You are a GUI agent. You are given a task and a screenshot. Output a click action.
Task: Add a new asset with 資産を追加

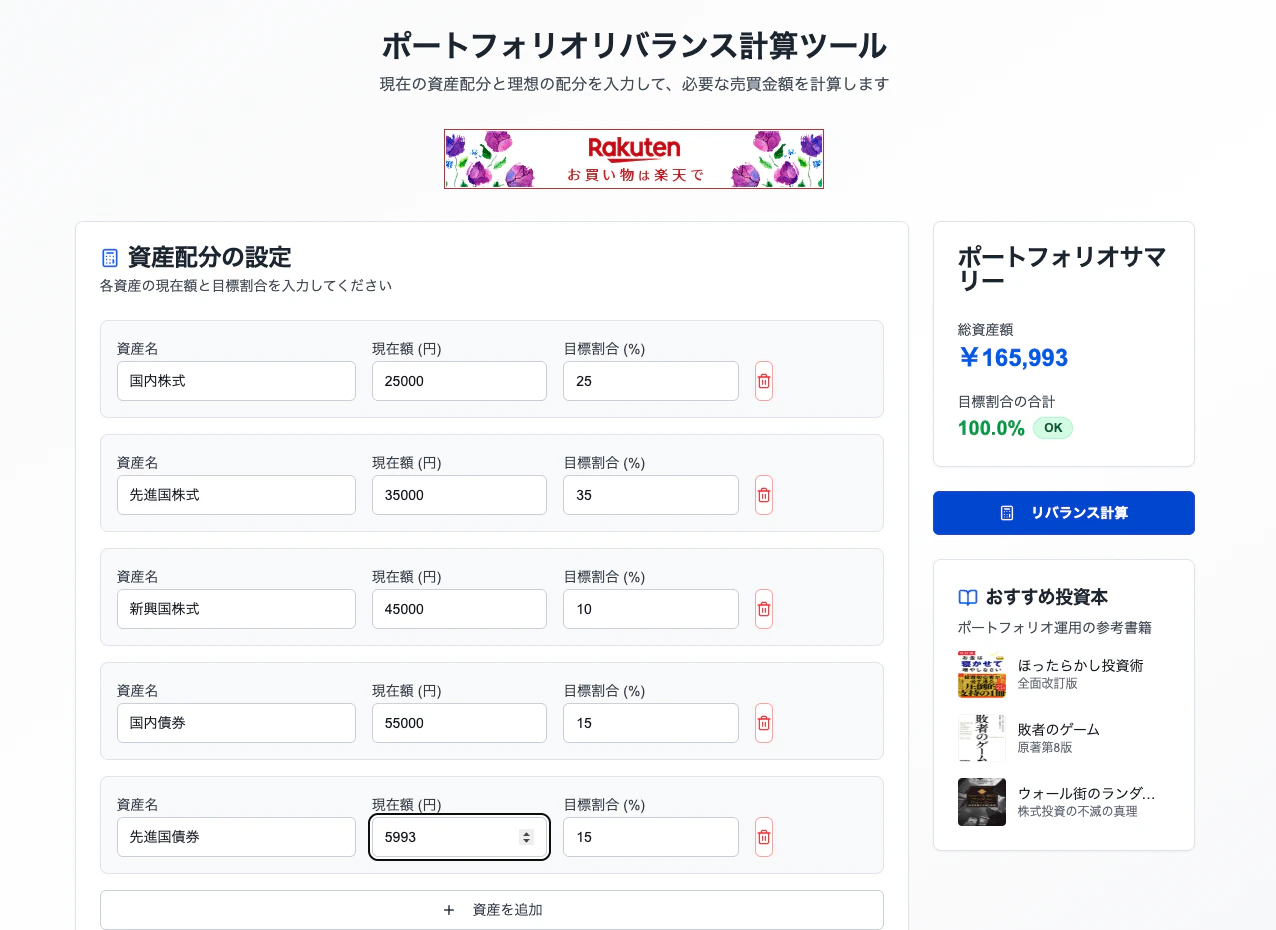click(491, 910)
